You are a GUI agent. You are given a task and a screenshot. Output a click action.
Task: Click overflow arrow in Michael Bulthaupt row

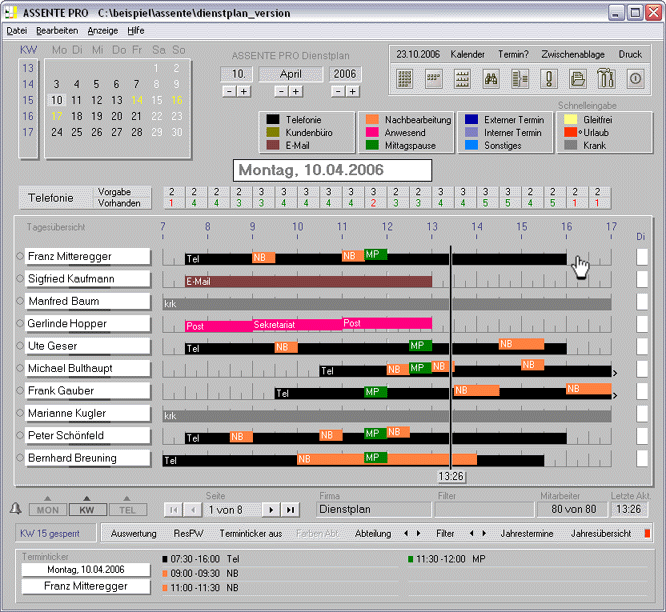615,373
